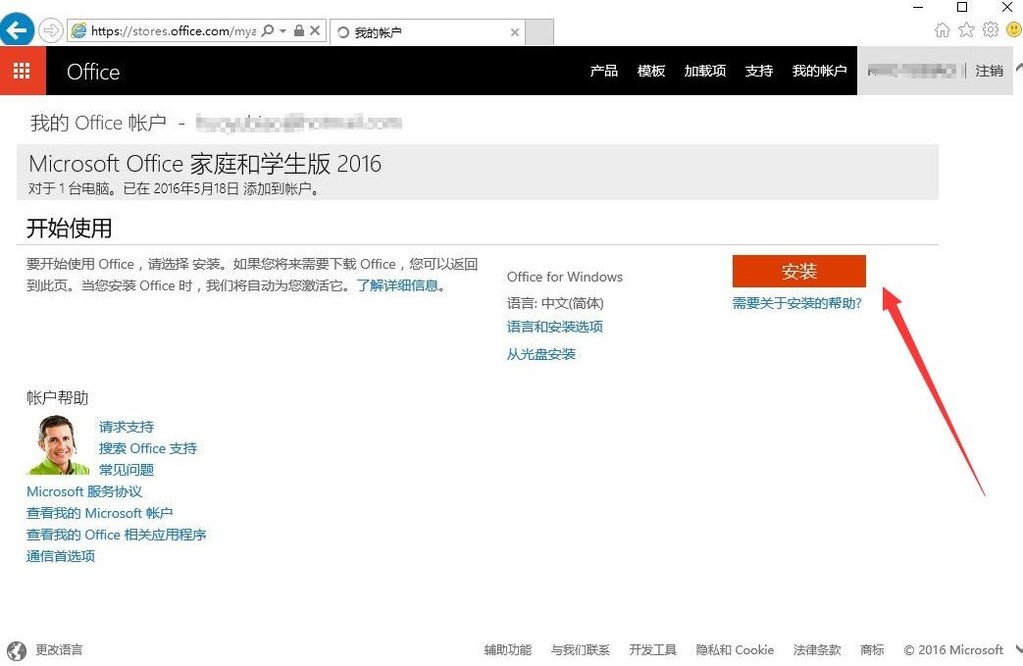Click the 从光盘安装 link
This screenshot has height=666, width=1023.
541,354
